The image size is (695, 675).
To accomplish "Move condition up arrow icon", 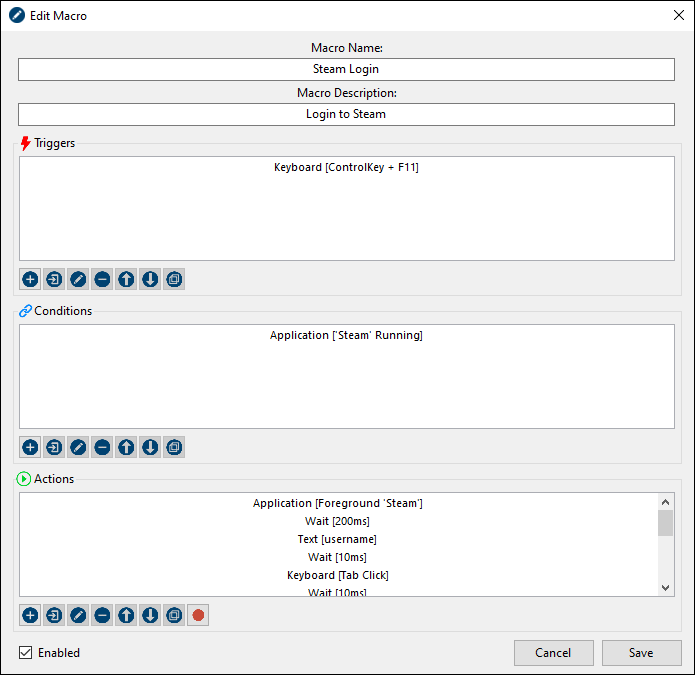I will (x=126, y=447).
